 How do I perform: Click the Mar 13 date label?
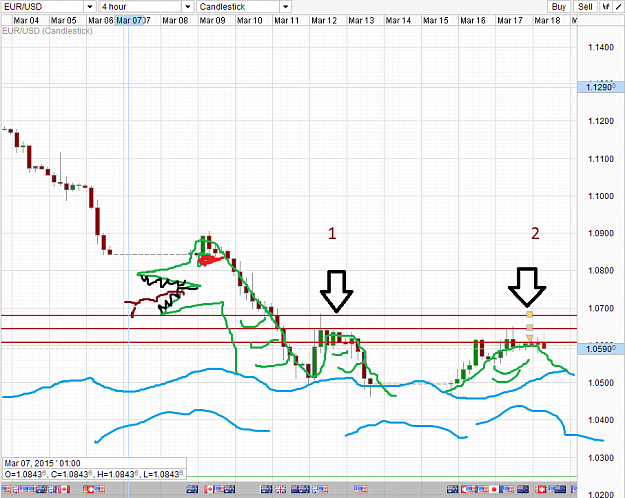pyautogui.click(x=361, y=20)
